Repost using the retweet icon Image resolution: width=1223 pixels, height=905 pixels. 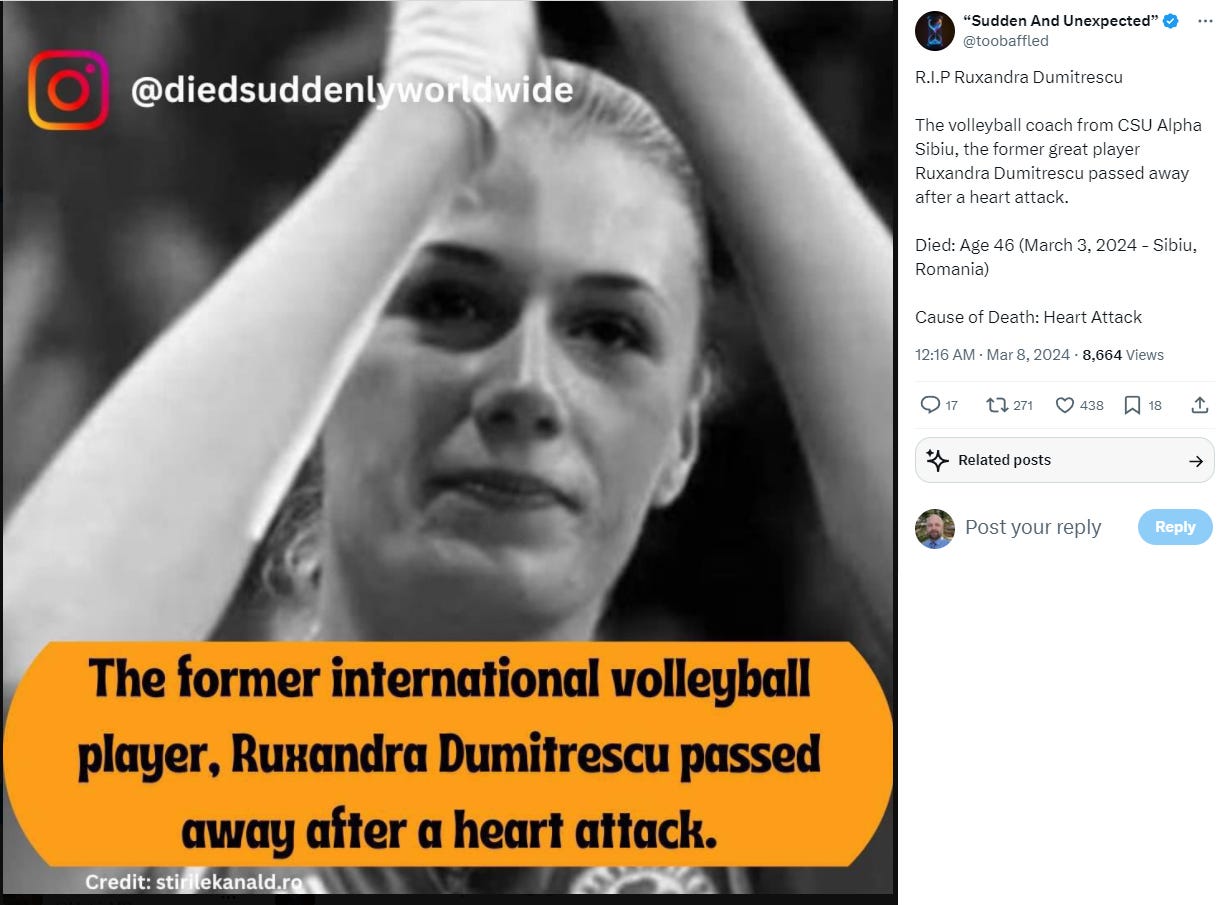[x=997, y=405]
